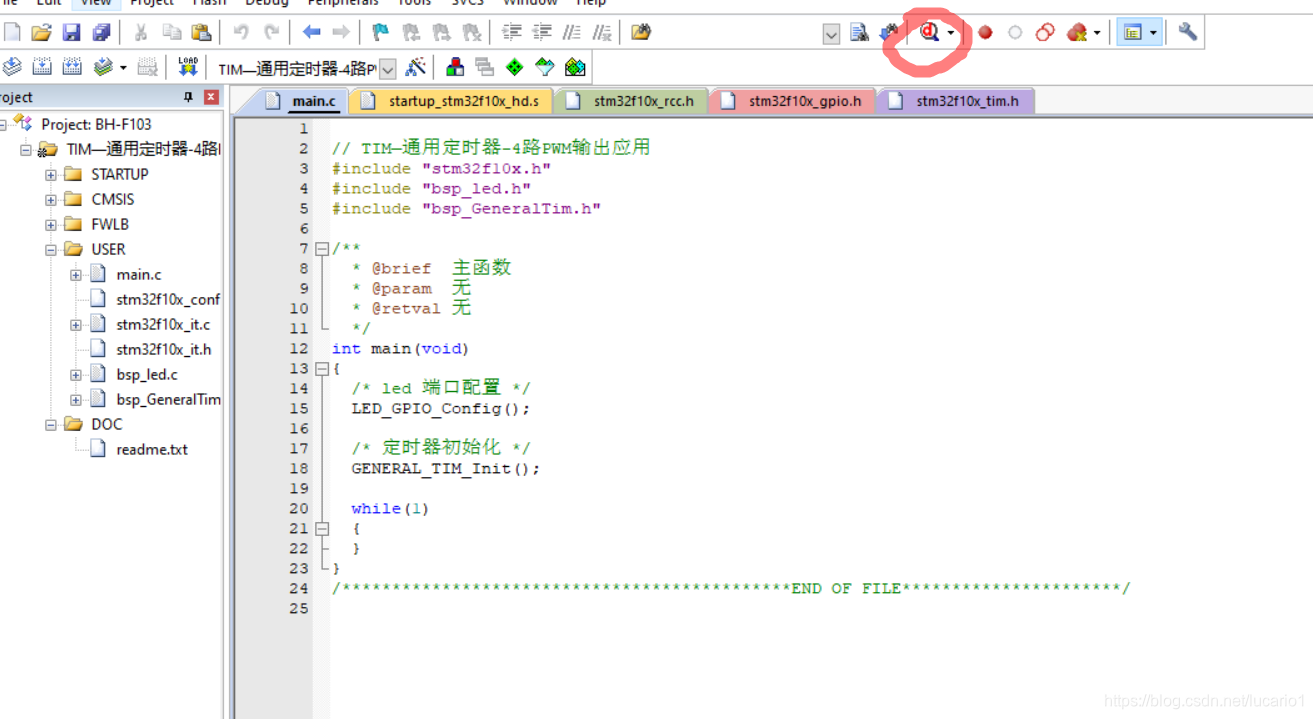Viewport: 1313px width, 719px height.
Task: Collapse the while block at line 21
Action: coord(322,528)
